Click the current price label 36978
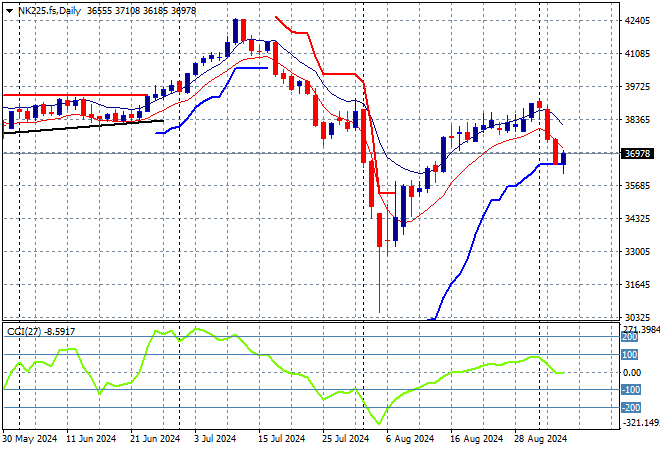Screen dimensions: 660x450 point(637,154)
